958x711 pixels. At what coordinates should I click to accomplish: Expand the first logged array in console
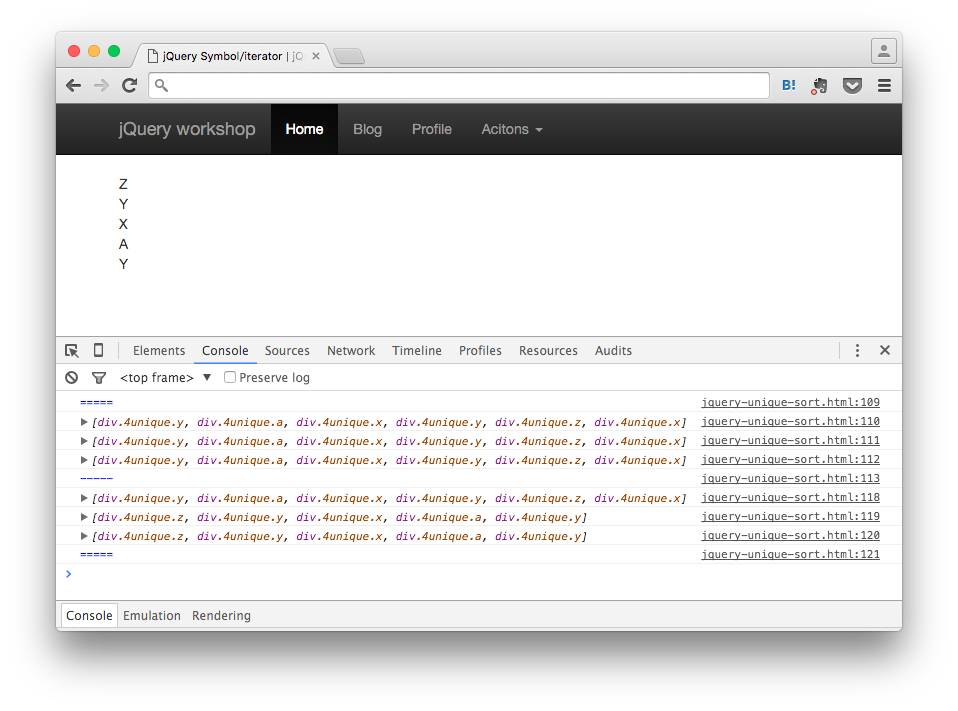coord(84,421)
